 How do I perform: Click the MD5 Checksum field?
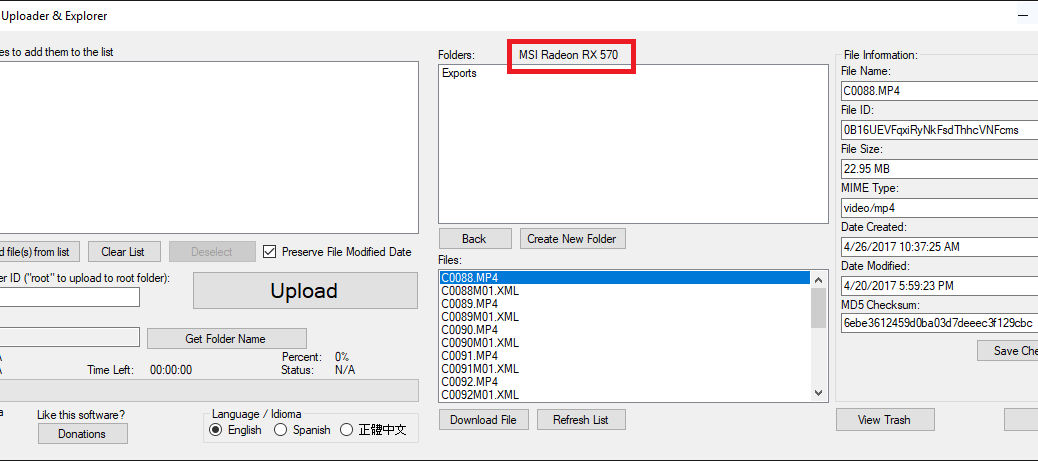(939, 323)
